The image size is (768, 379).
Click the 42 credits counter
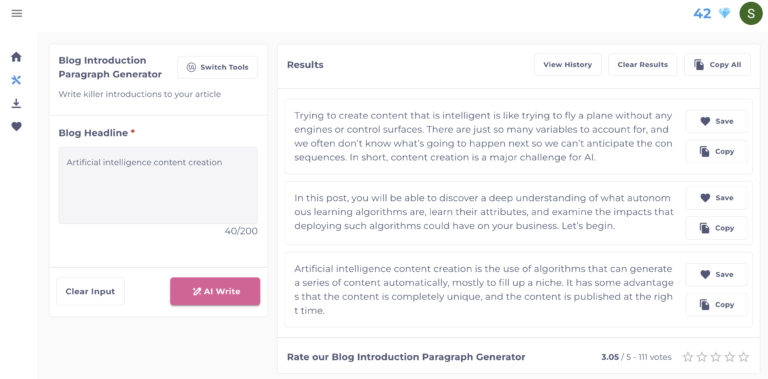point(702,14)
